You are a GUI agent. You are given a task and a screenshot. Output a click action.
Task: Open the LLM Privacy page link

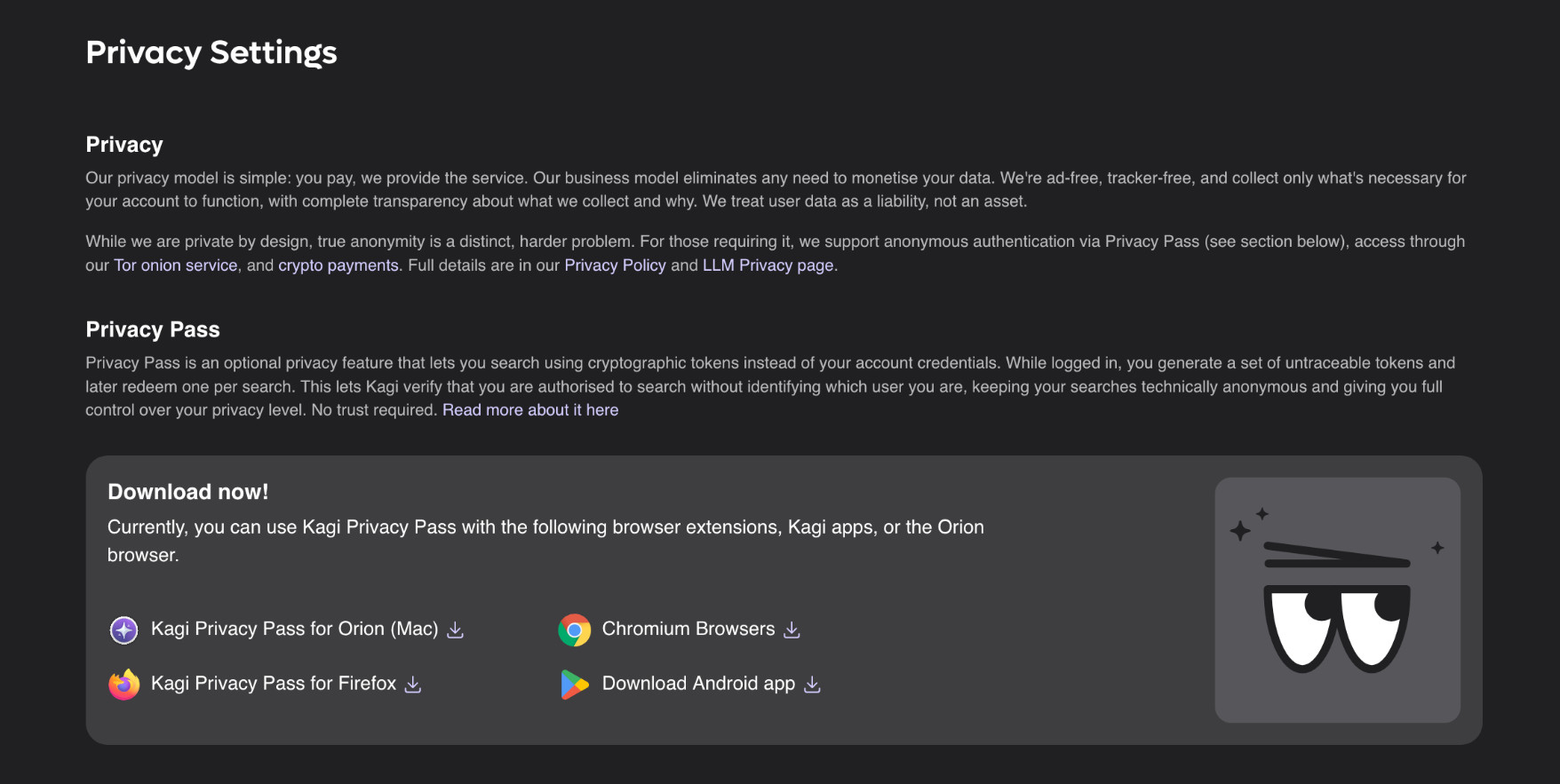pyautogui.click(x=768, y=265)
